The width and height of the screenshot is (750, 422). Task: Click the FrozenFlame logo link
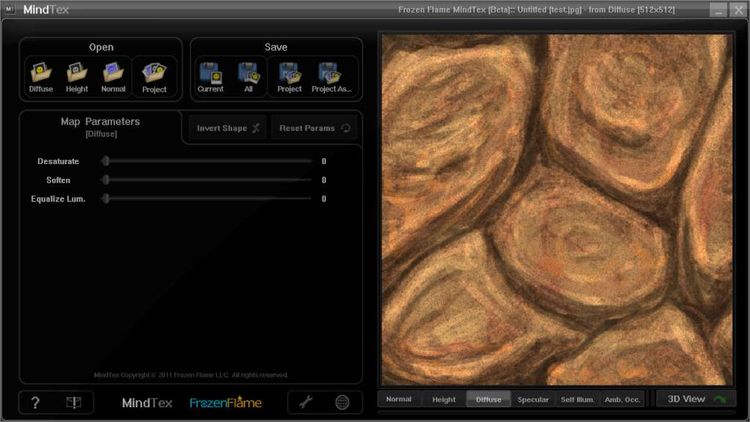coord(225,402)
